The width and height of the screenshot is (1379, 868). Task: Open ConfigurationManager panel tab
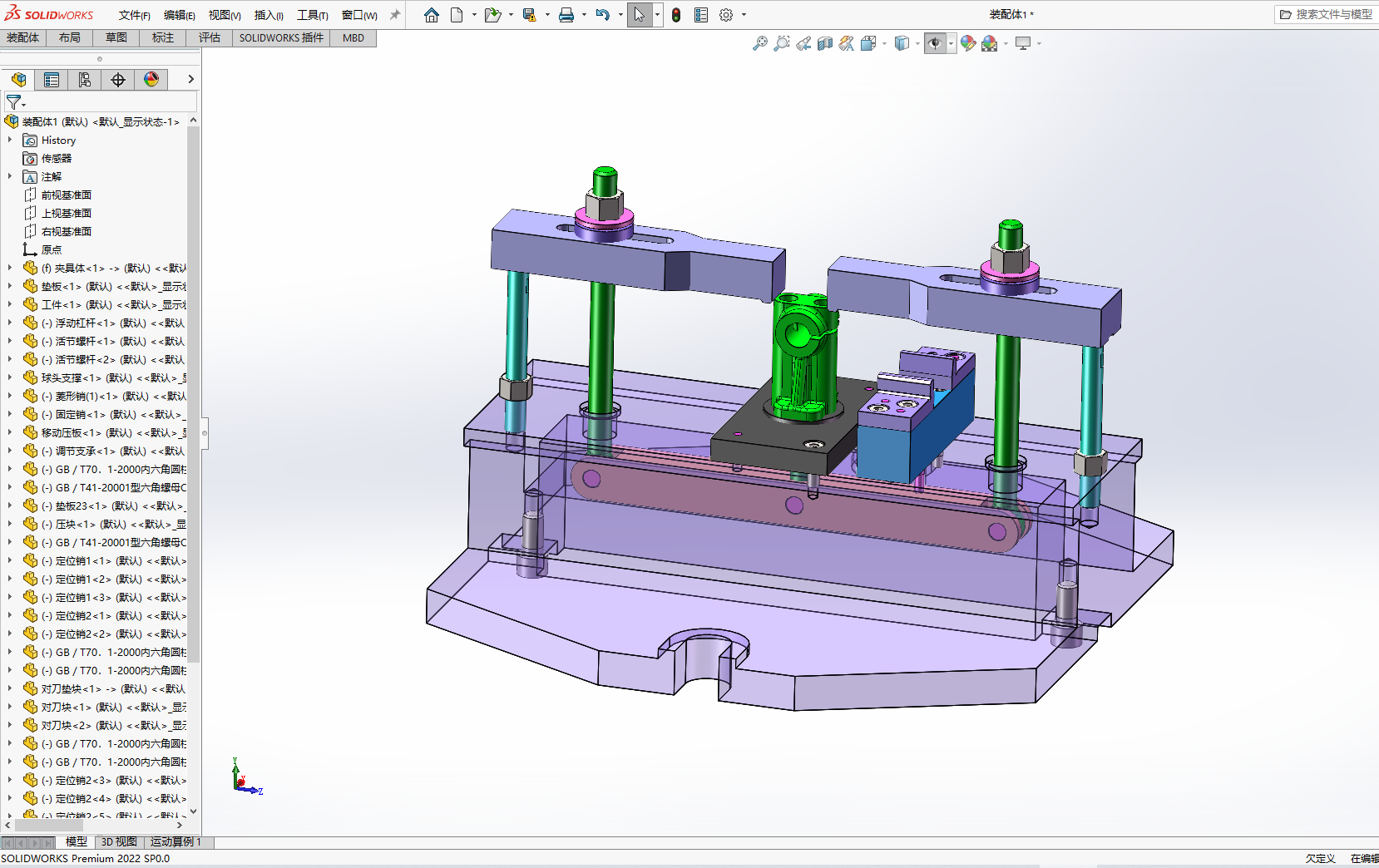(85, 79)
